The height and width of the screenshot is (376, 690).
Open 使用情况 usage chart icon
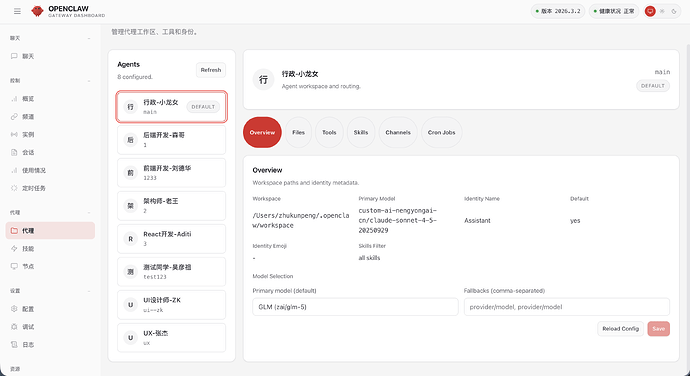[x=14, y=170]
